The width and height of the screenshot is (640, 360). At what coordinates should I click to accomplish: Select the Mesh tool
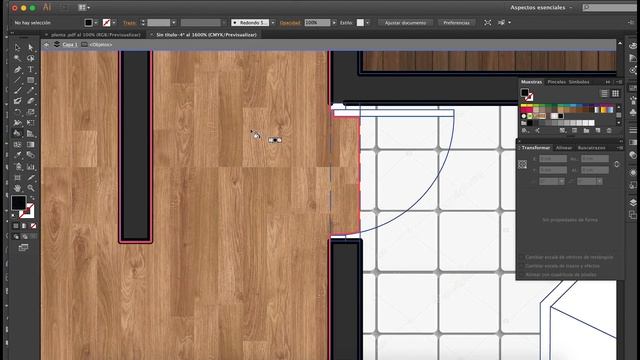pyautogui.click(x=17, y=144)
